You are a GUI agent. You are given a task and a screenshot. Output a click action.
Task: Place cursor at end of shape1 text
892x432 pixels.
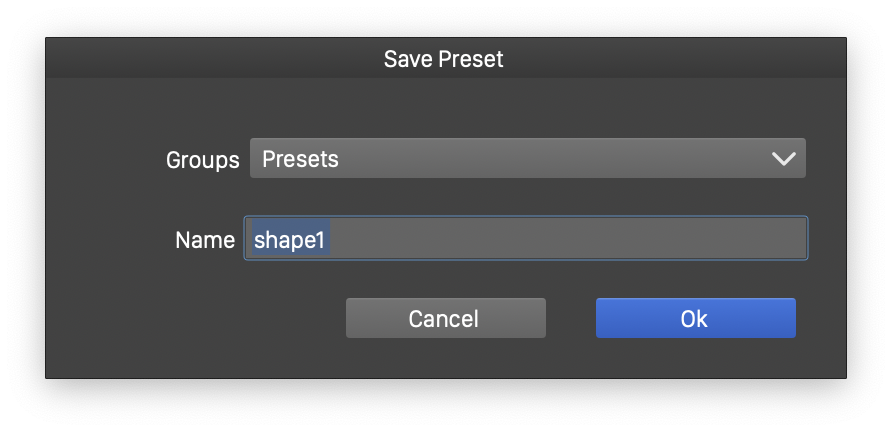pyautogui.click(x=330, y=240)
